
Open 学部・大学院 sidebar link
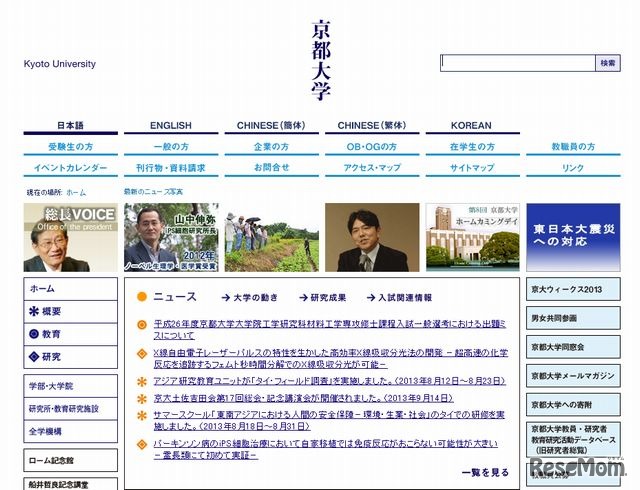pyautogui.click(x=71, y=386)
